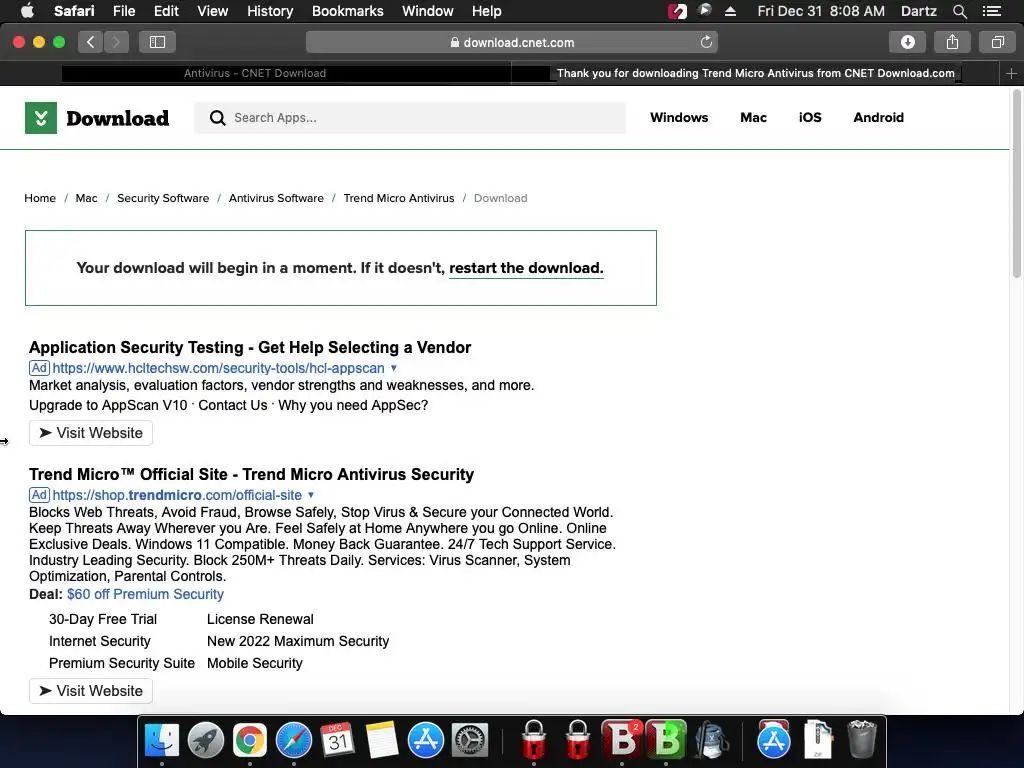Open the Windows category link
This screenshot has width=1024, height=768.
click(679, 118)
